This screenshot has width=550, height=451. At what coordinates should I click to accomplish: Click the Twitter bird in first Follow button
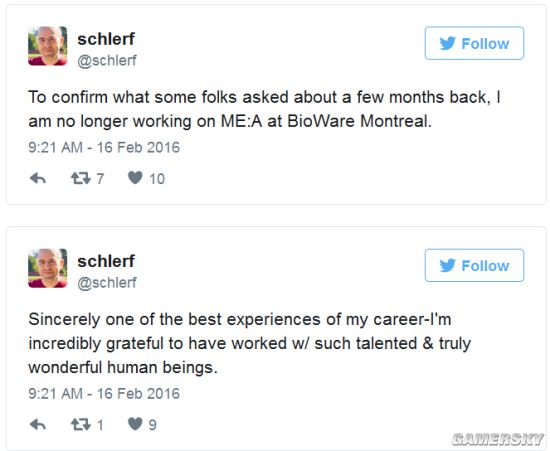coord(448,43)
